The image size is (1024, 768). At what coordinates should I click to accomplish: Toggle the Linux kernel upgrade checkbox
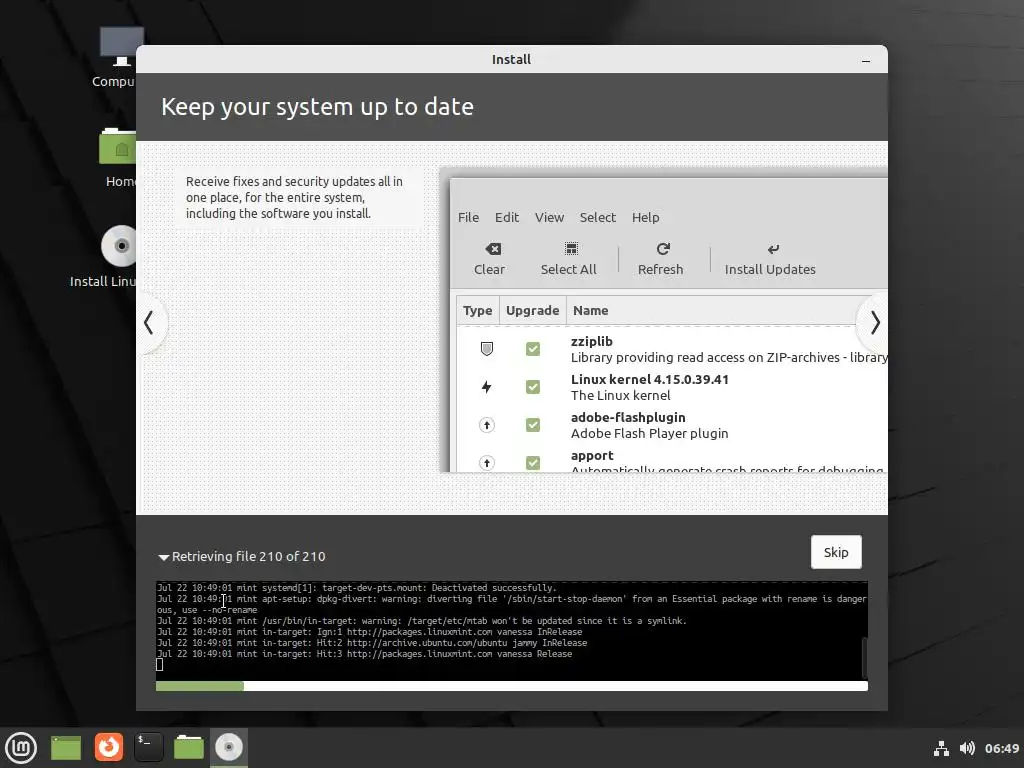(533, 387)
